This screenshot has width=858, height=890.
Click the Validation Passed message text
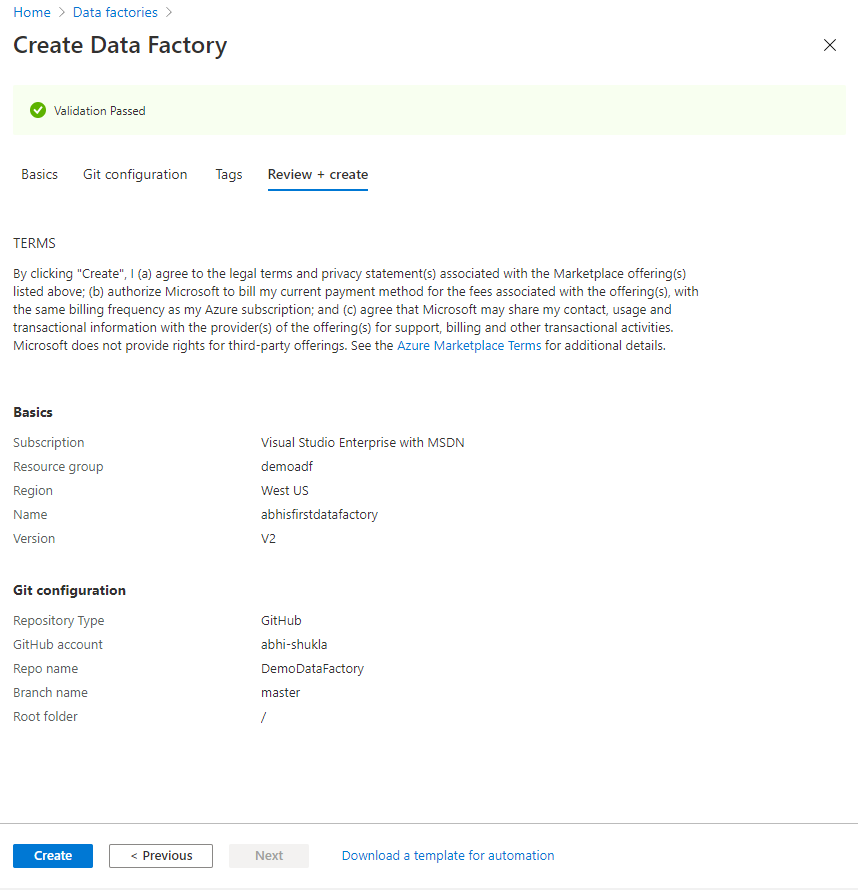pos(100,111)
